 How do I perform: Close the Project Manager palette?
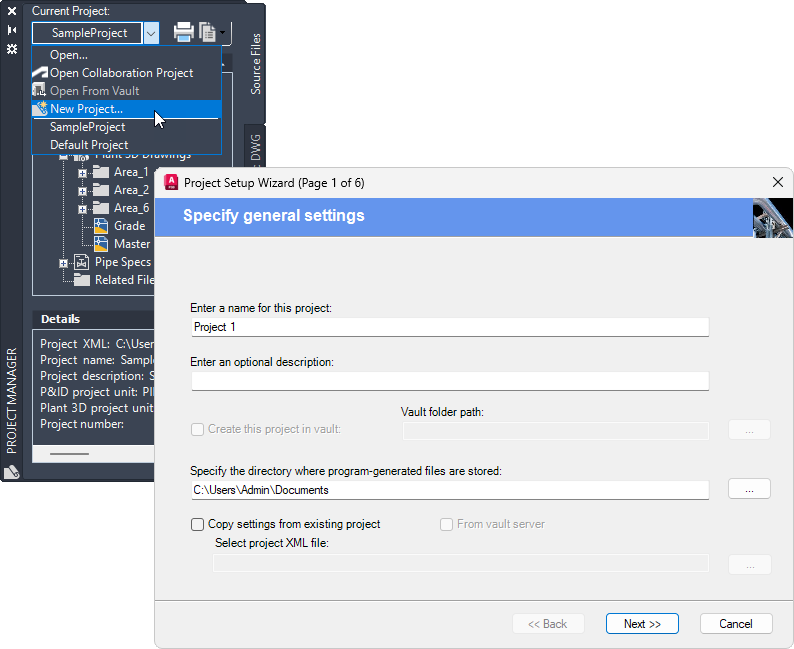tap(12, 11)
